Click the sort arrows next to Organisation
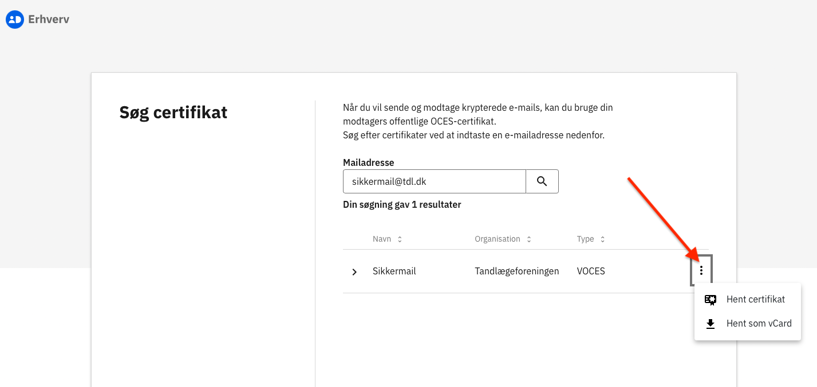Screen dimensions: 817x387 click(529, 240)
